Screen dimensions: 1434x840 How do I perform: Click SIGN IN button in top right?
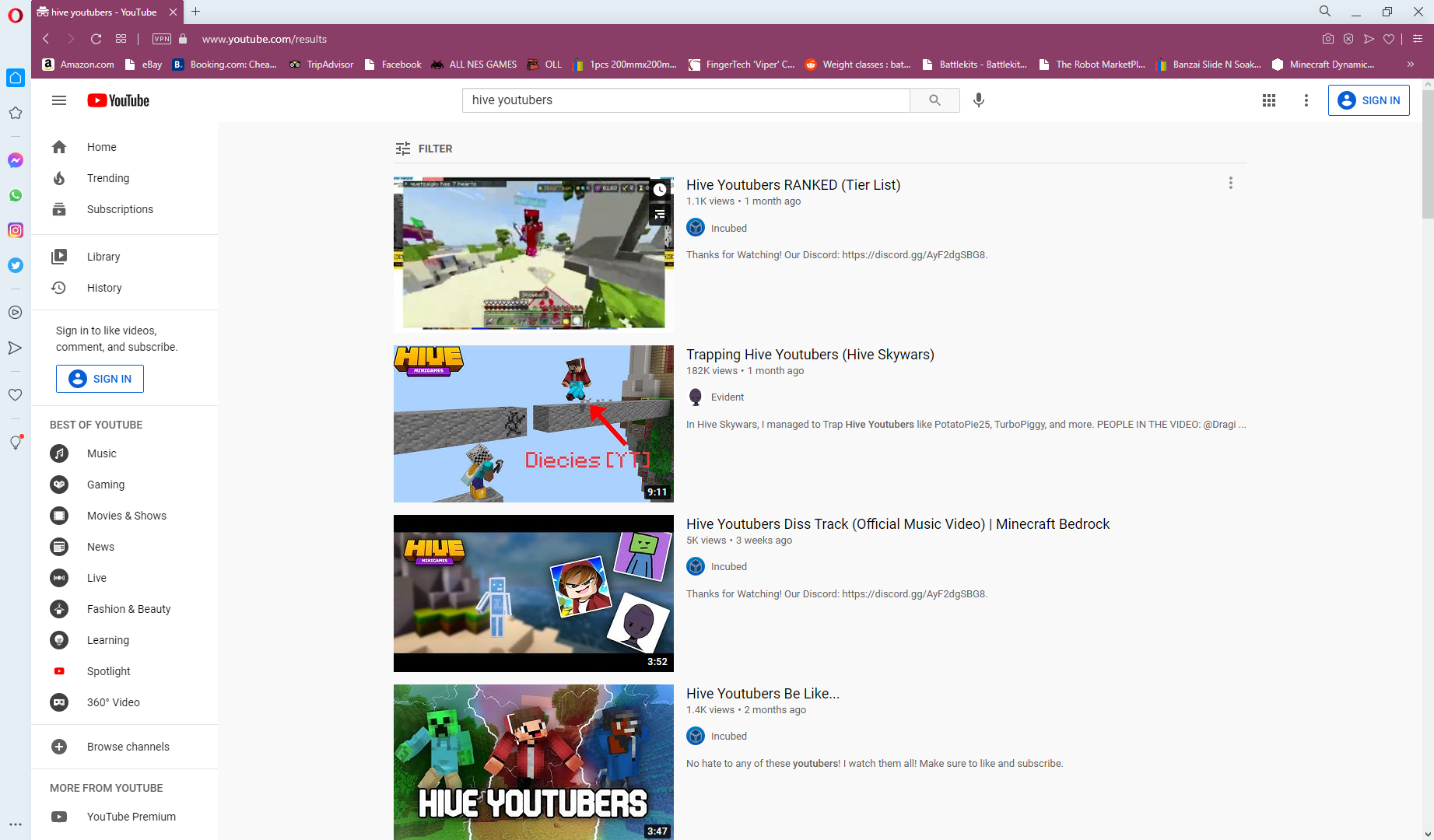click(x=1369, y=100)
